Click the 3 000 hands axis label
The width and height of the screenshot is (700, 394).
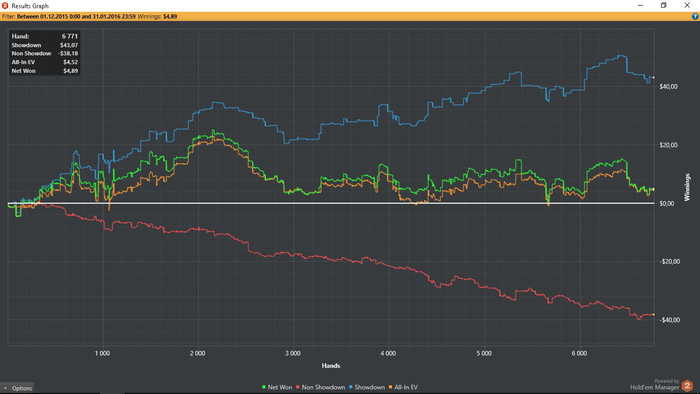[x=293, y=353]
